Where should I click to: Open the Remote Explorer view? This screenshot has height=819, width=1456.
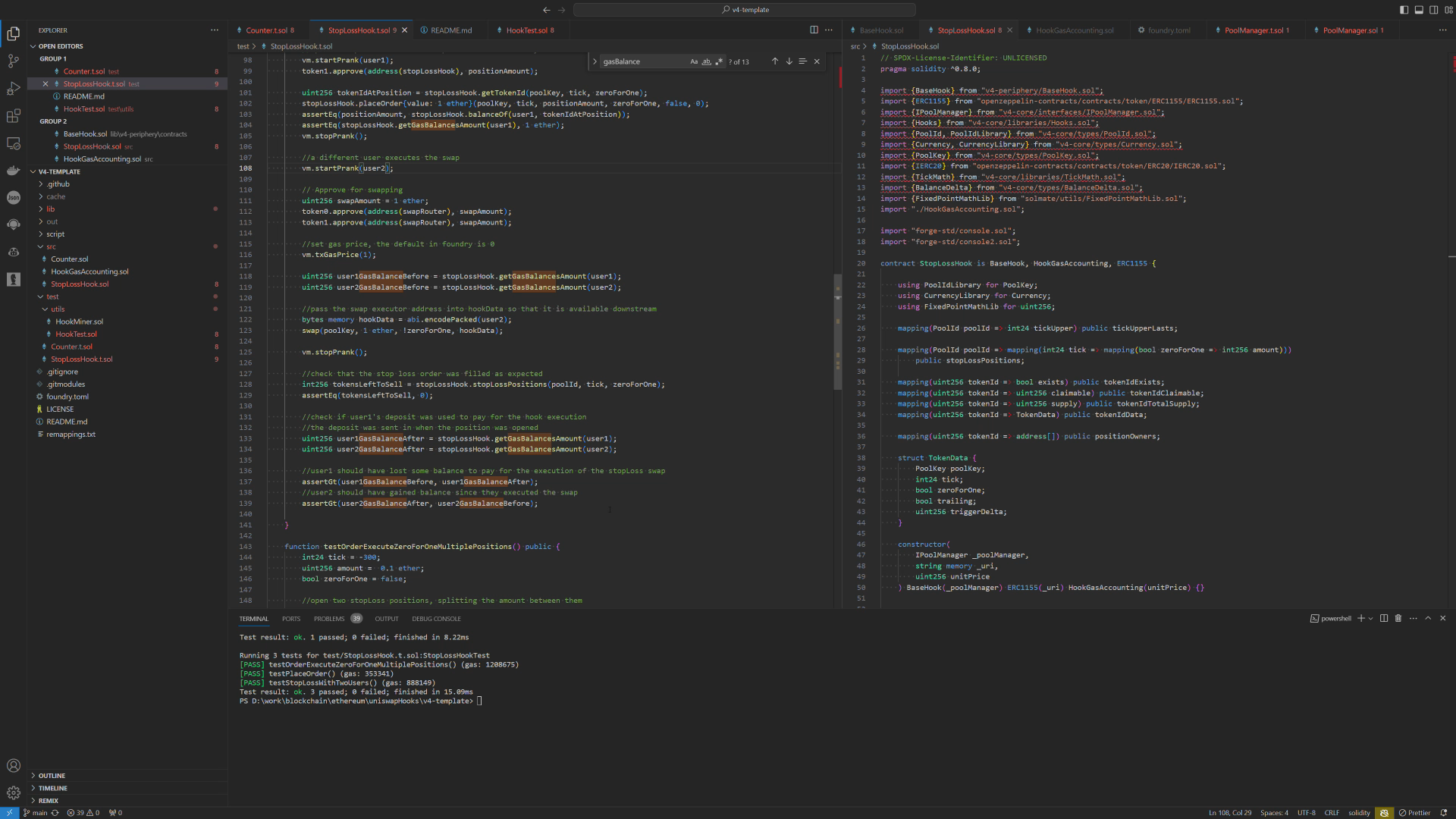13,143
